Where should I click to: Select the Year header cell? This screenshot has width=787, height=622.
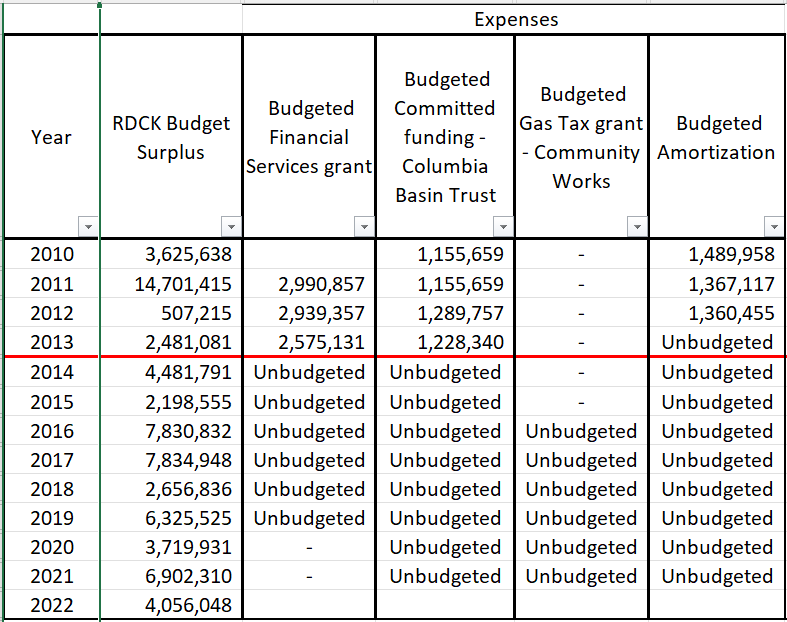(x=51, y=137)
